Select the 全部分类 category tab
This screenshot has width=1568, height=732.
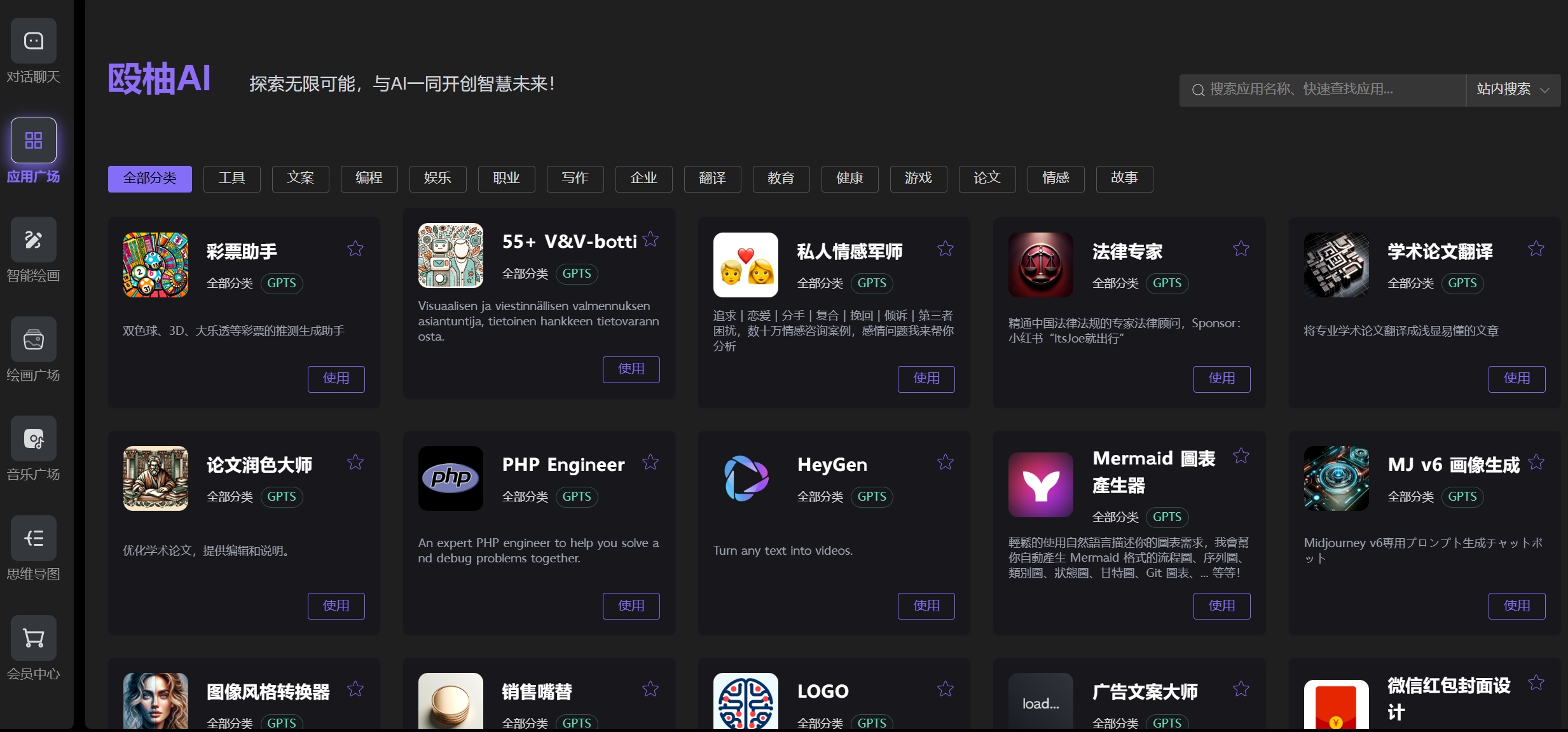tap(150, 179)
